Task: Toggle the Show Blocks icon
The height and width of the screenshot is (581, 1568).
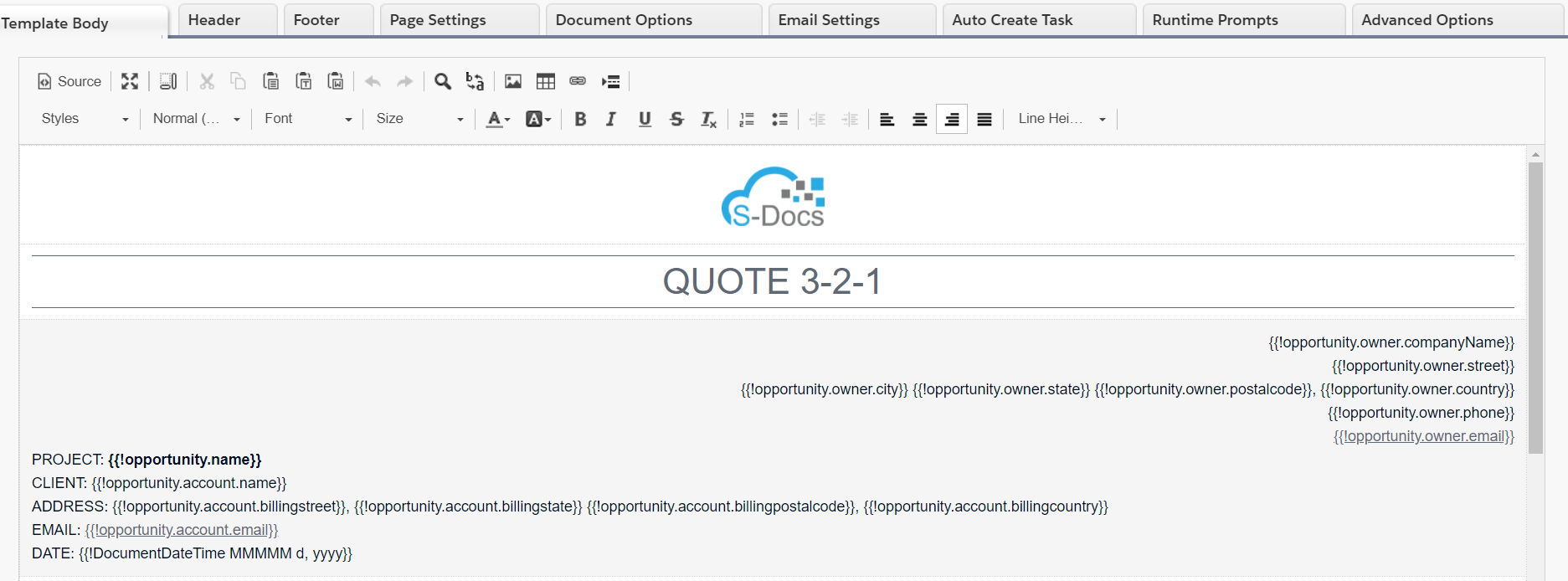Action: tap(168, 81)
